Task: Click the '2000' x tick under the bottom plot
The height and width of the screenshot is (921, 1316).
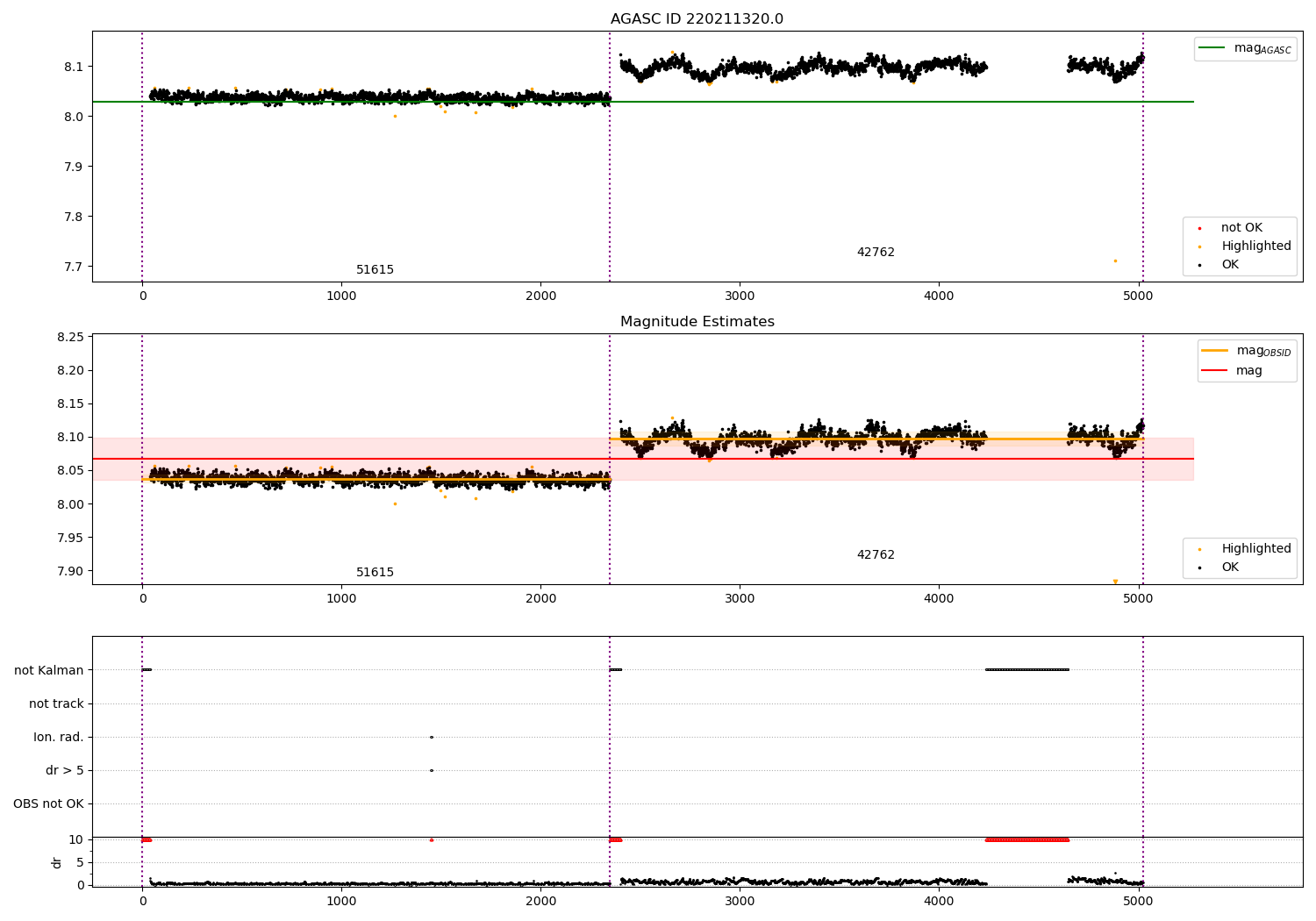Action: coord(540,901)
